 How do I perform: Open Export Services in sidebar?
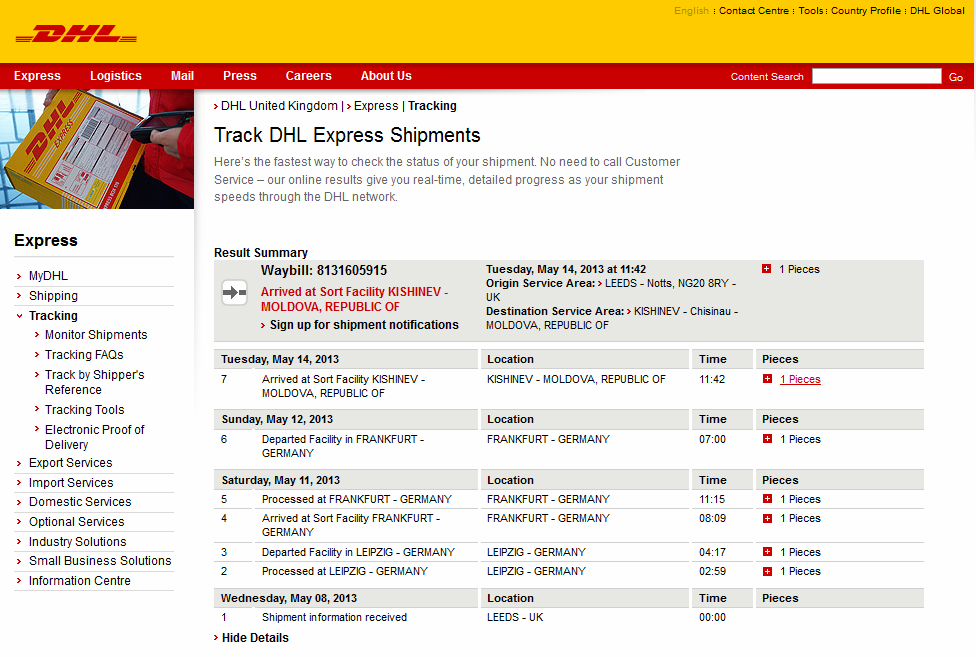click(x=70, y=463)
